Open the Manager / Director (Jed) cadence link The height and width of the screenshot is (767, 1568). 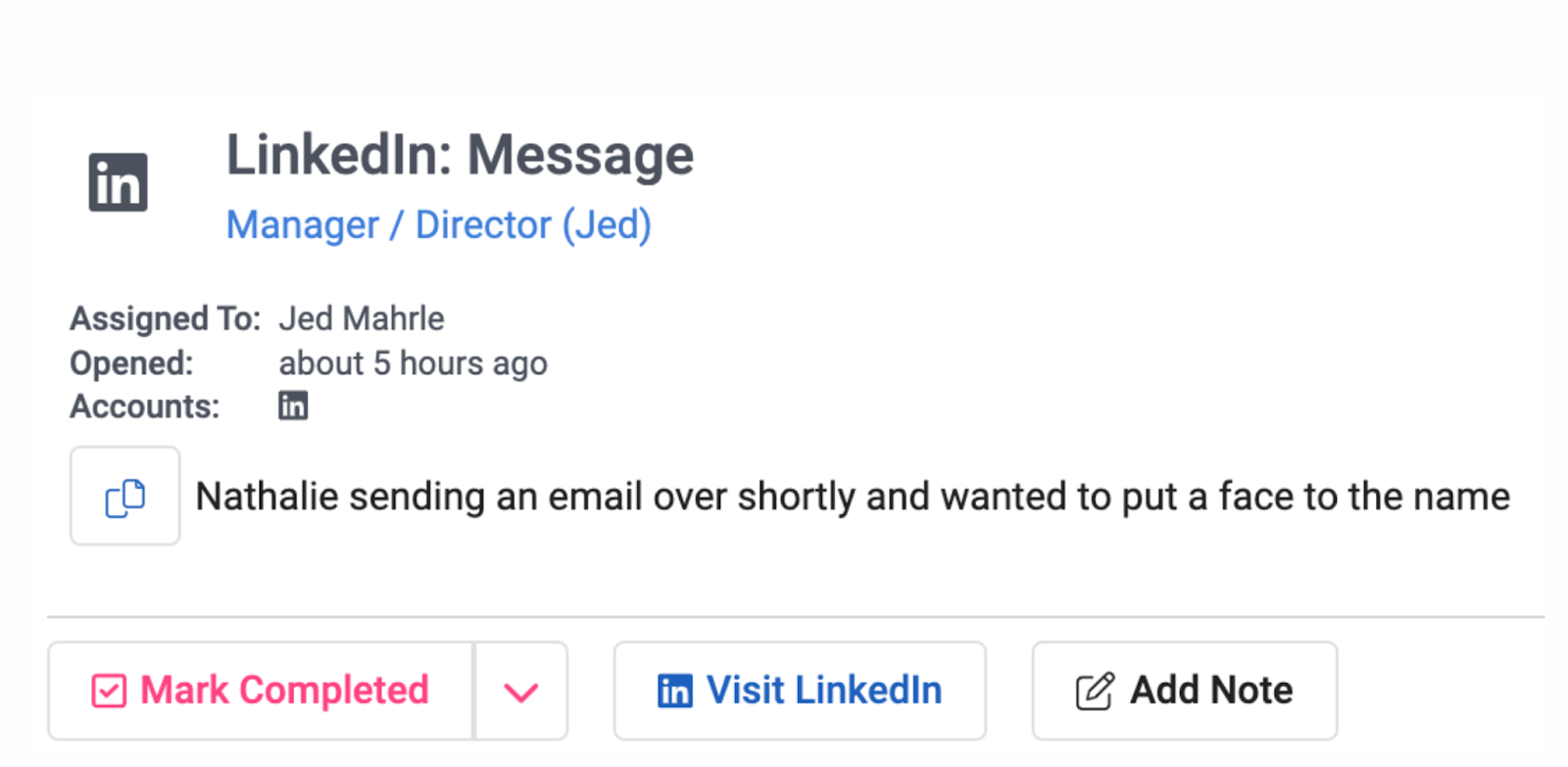(x=440, y=224)
